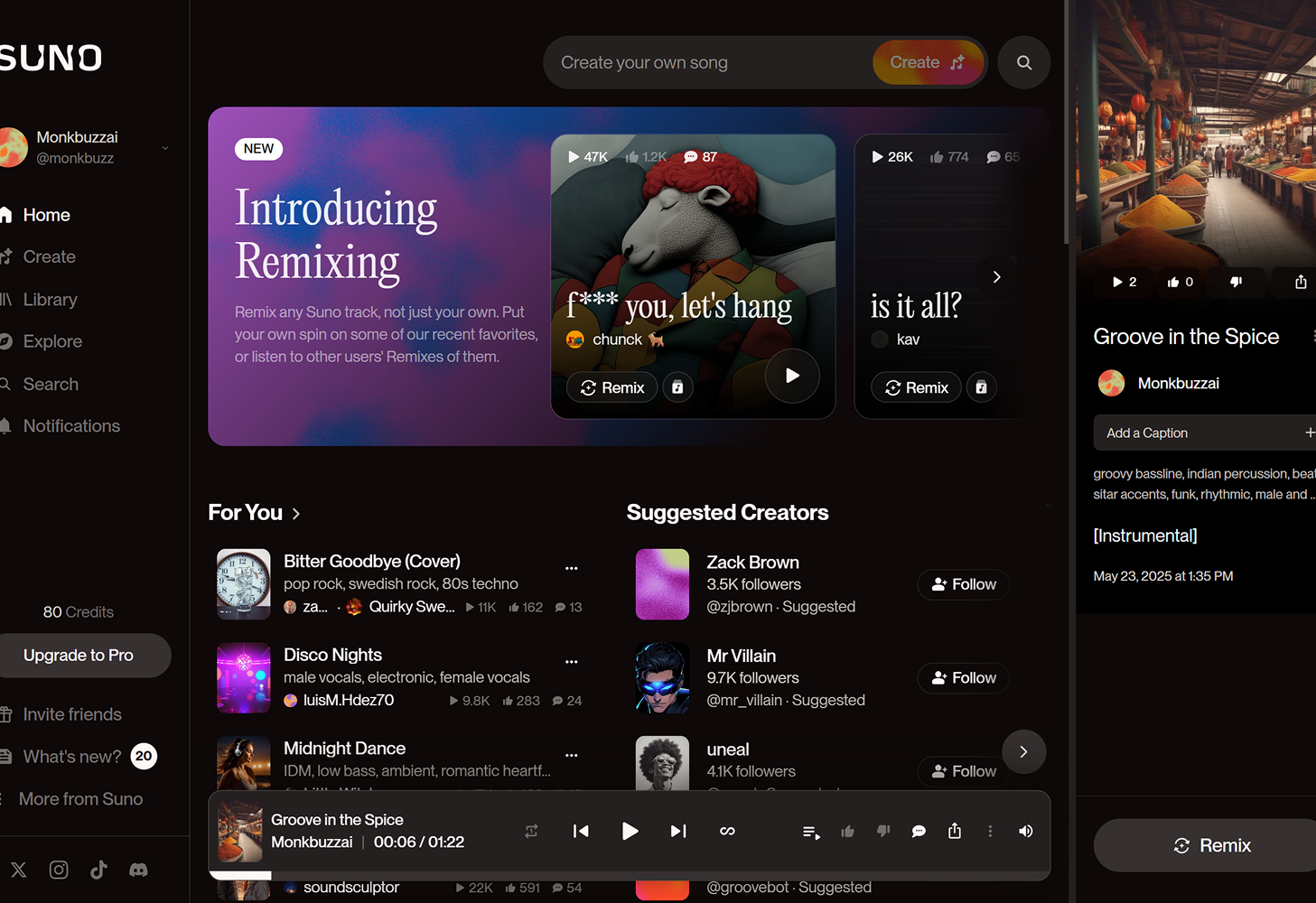
Task: Share Groove in the Spice from right panel
Action: click(1301, 282)
